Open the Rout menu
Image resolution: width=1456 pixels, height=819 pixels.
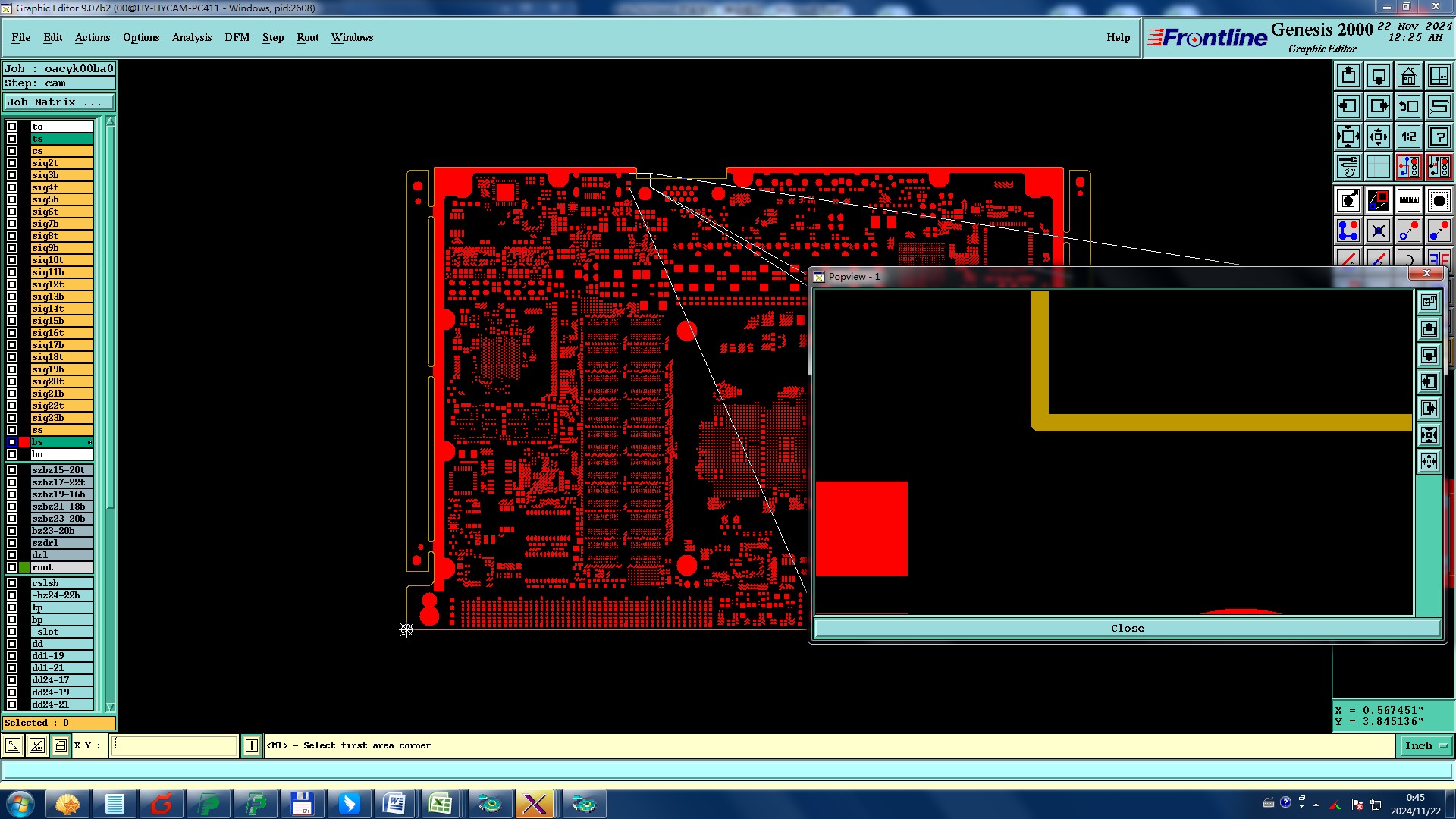click(x=308, y=37)
